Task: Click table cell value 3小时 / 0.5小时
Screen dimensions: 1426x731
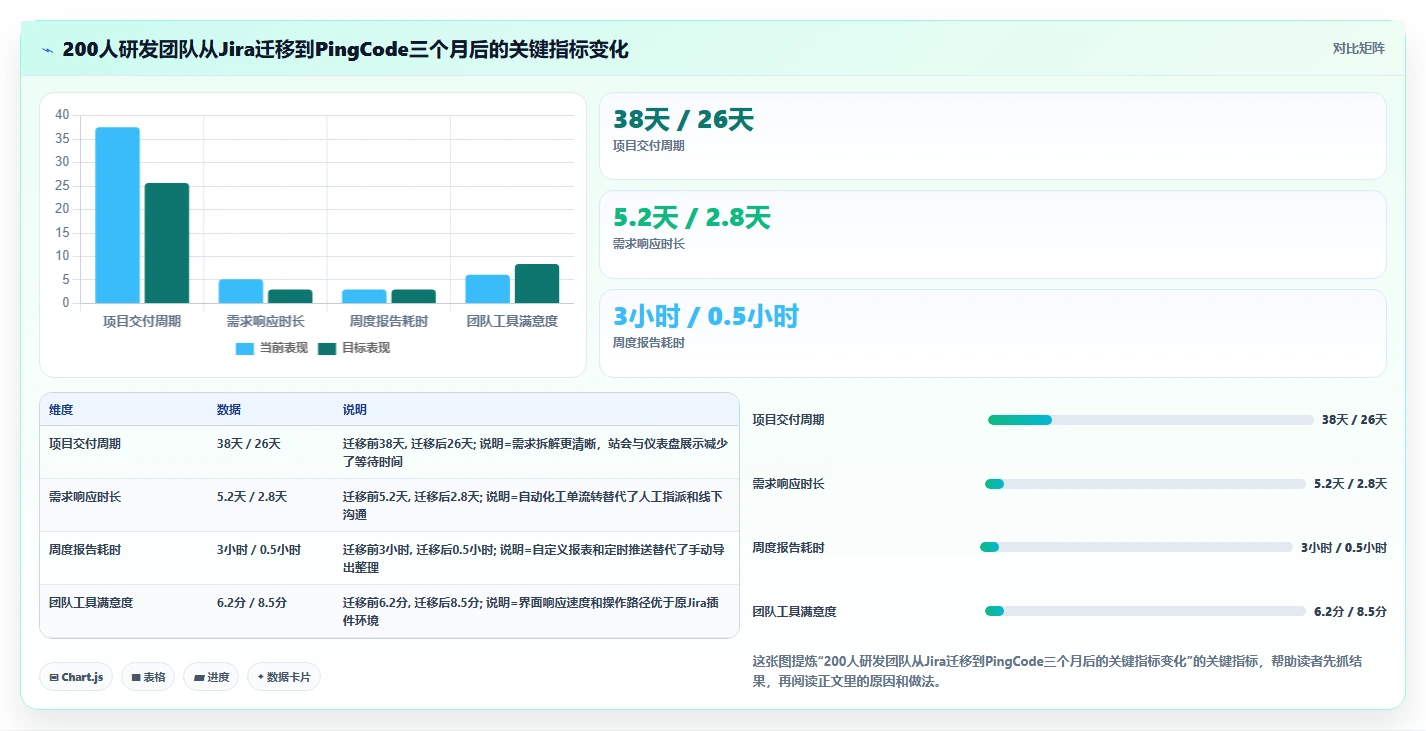Action: pos(258,549)
